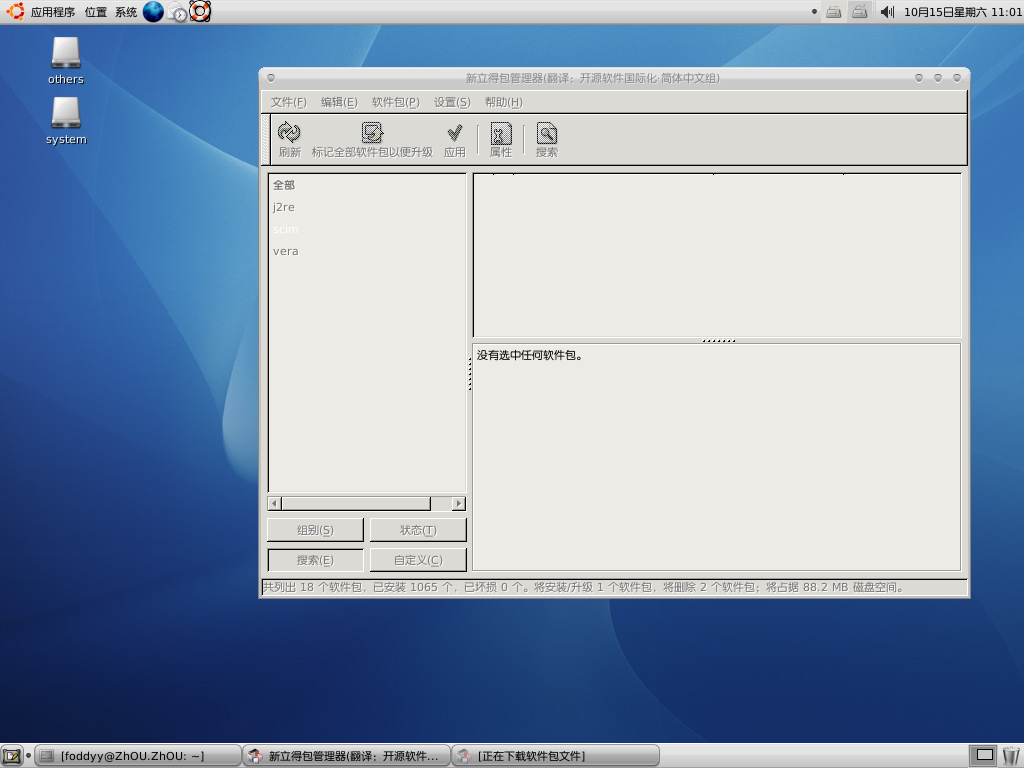Click the show desktop icon in bottom panel
Viewport: 1024px width, 768px height.
pos(12,756)
